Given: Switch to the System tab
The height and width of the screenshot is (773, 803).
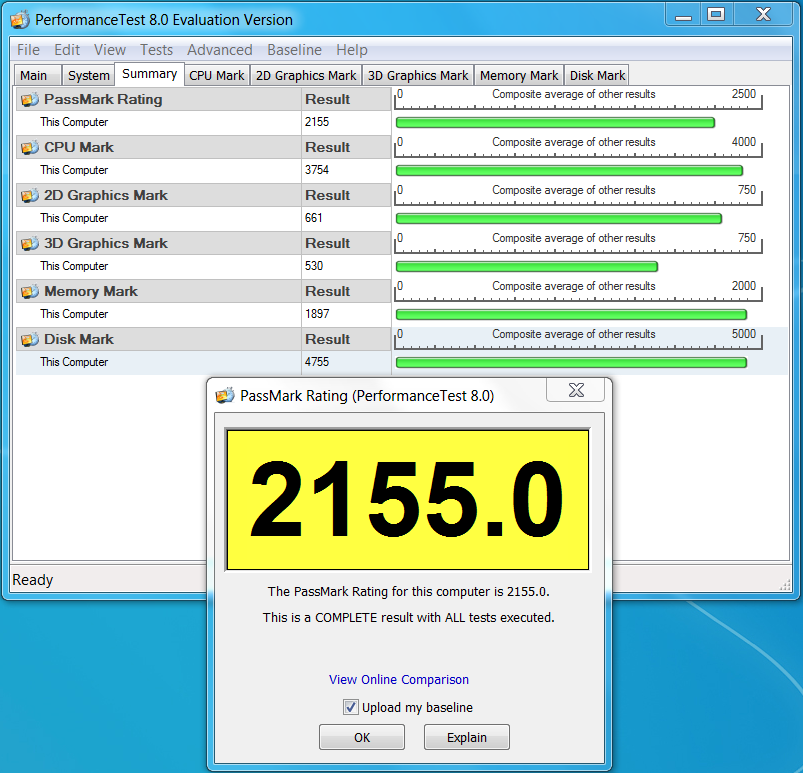Looking at the screenshot, I should coord(89,75).
